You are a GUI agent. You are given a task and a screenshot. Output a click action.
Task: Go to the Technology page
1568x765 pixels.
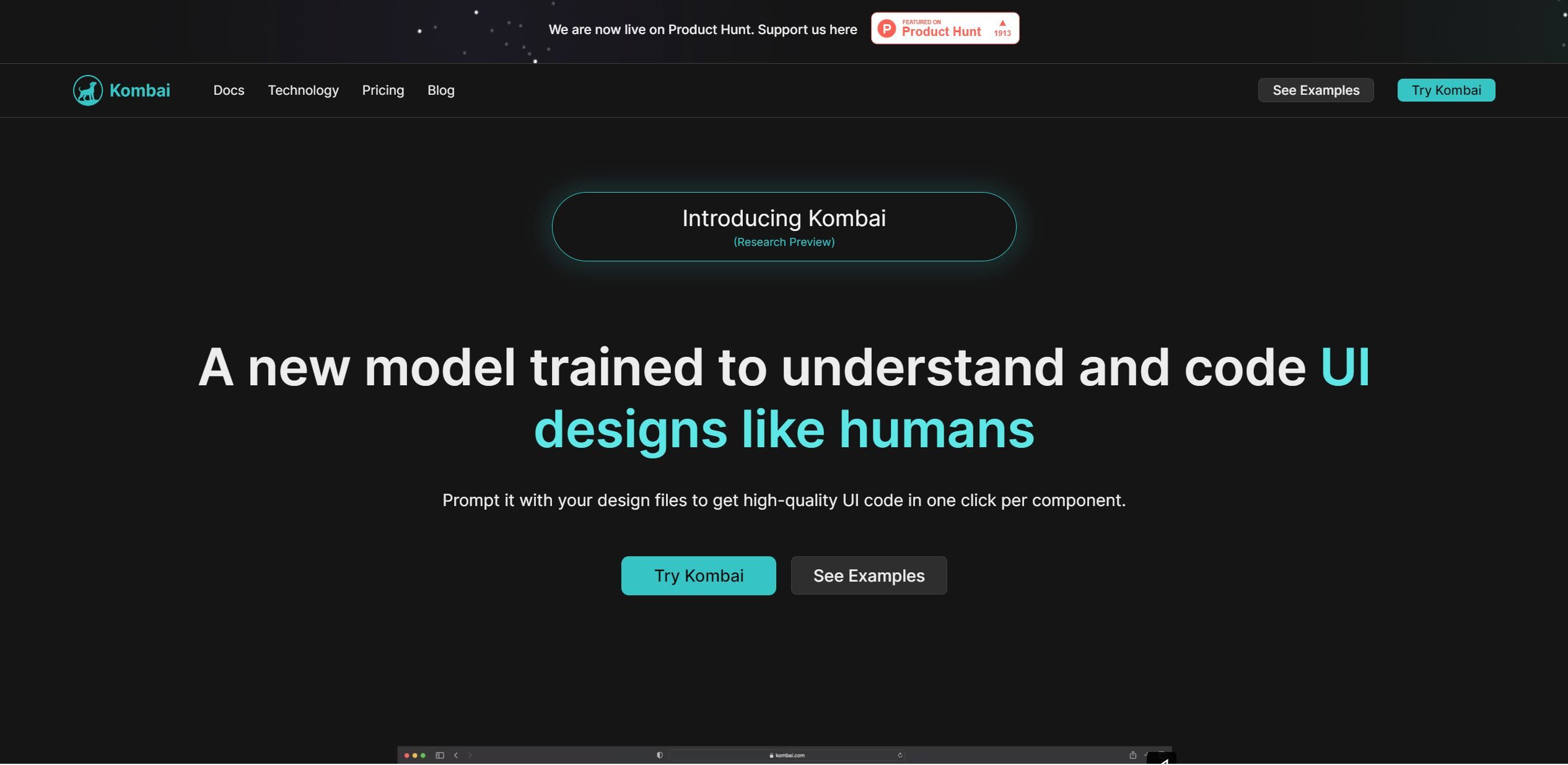[x=303, y=90]
